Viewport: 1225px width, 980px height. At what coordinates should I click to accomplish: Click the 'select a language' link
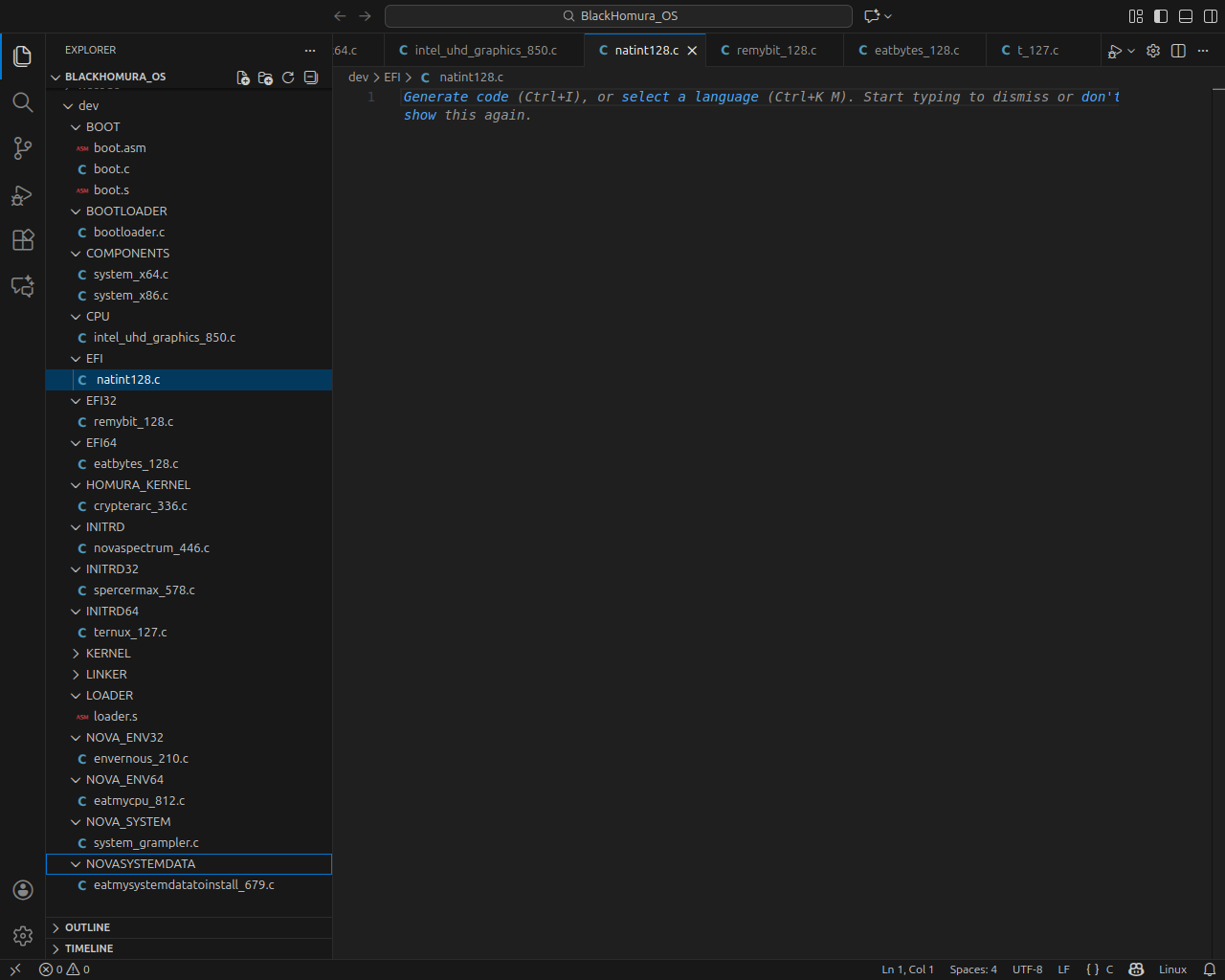(x=690, y=97)
